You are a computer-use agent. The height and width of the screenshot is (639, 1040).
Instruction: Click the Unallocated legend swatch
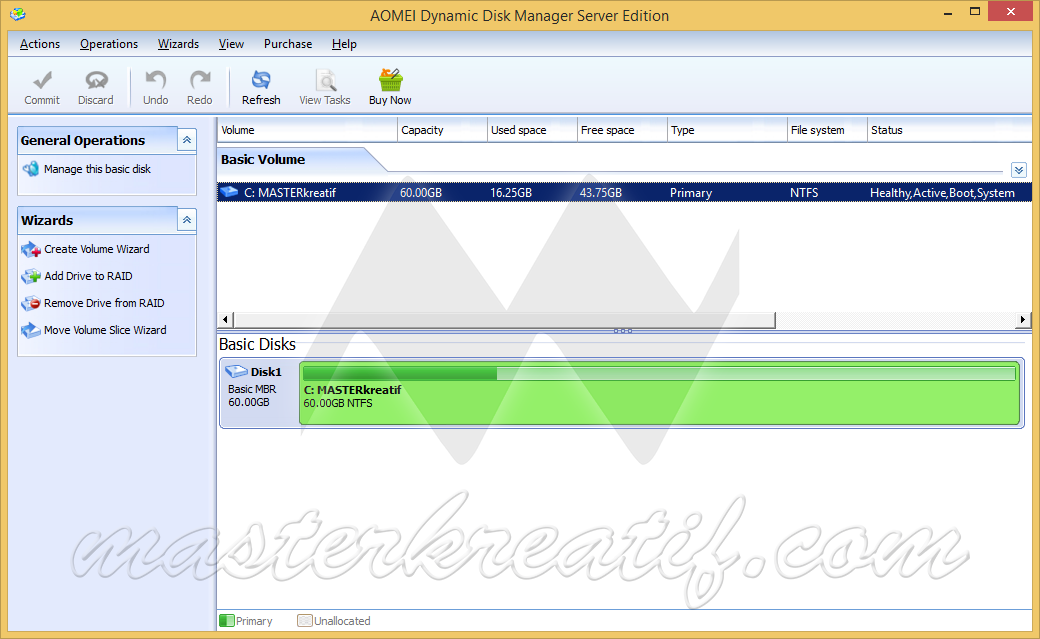pos(305,621)
